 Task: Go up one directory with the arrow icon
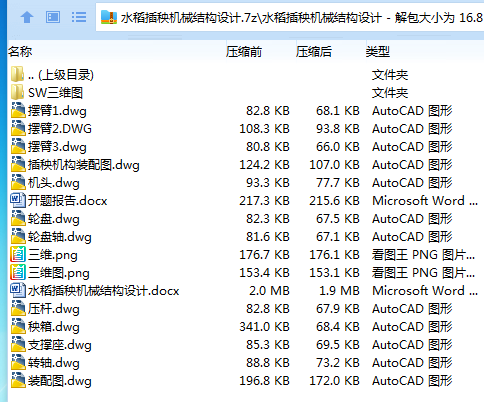[27, 17]
